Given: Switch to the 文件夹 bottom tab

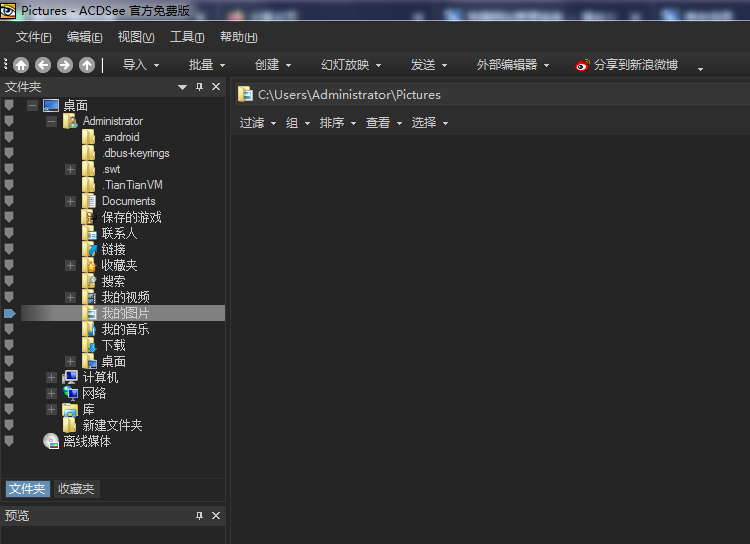Looking at the screenshot, I should pos(27,488).
